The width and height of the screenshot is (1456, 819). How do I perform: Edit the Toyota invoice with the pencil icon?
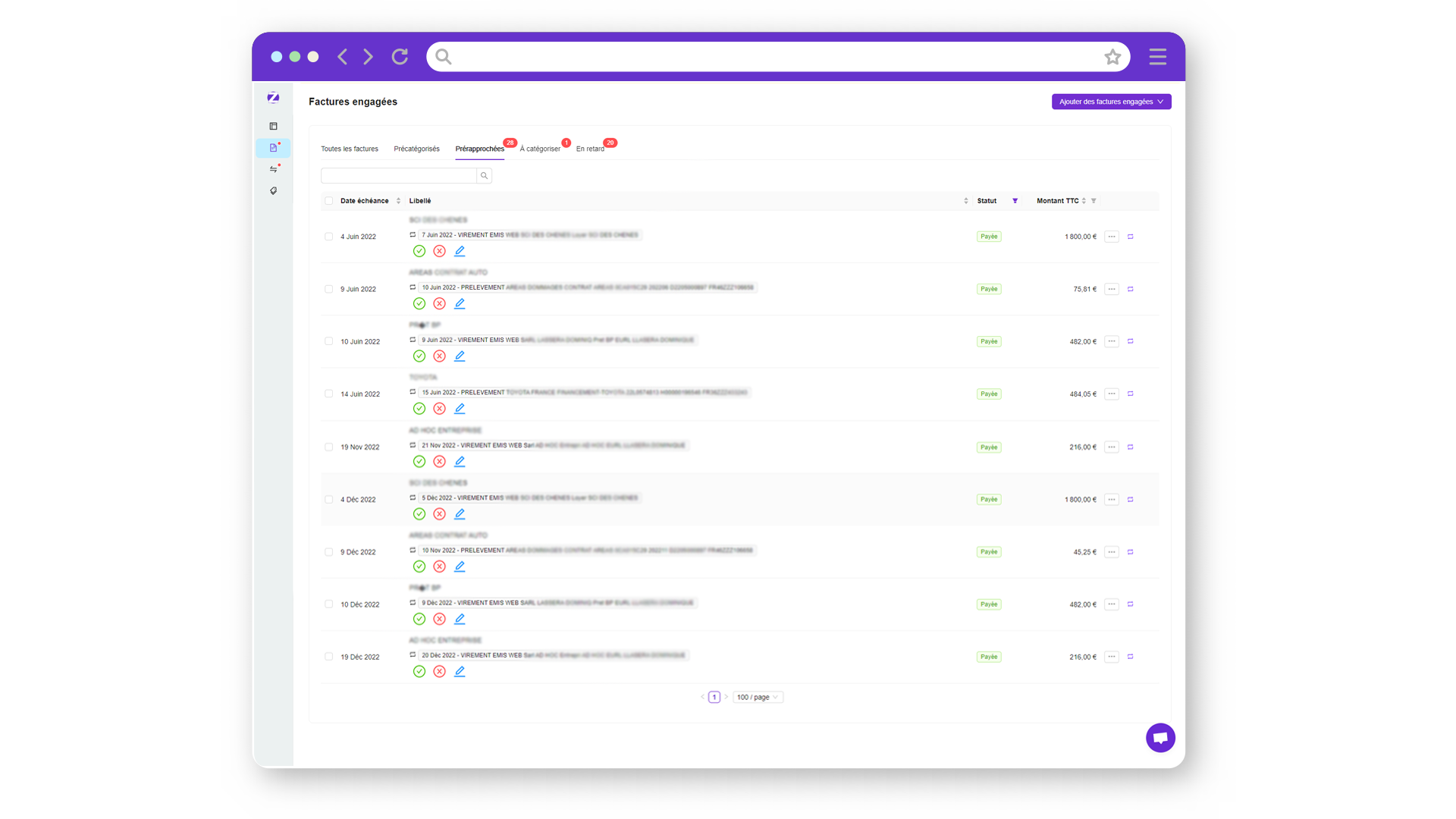(x=460, y=408)
